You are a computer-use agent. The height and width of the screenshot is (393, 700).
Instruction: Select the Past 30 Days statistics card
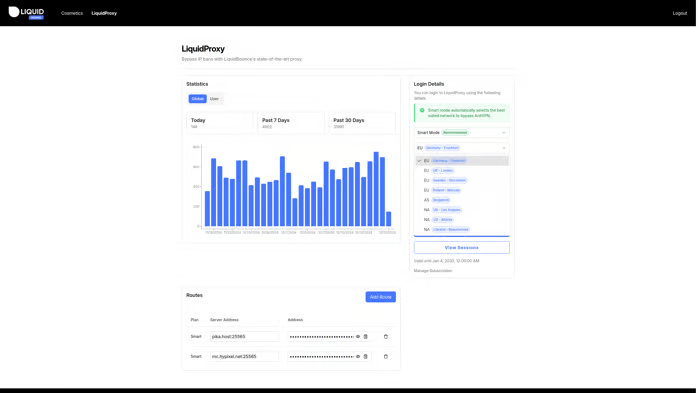click(x=362, y=123)
